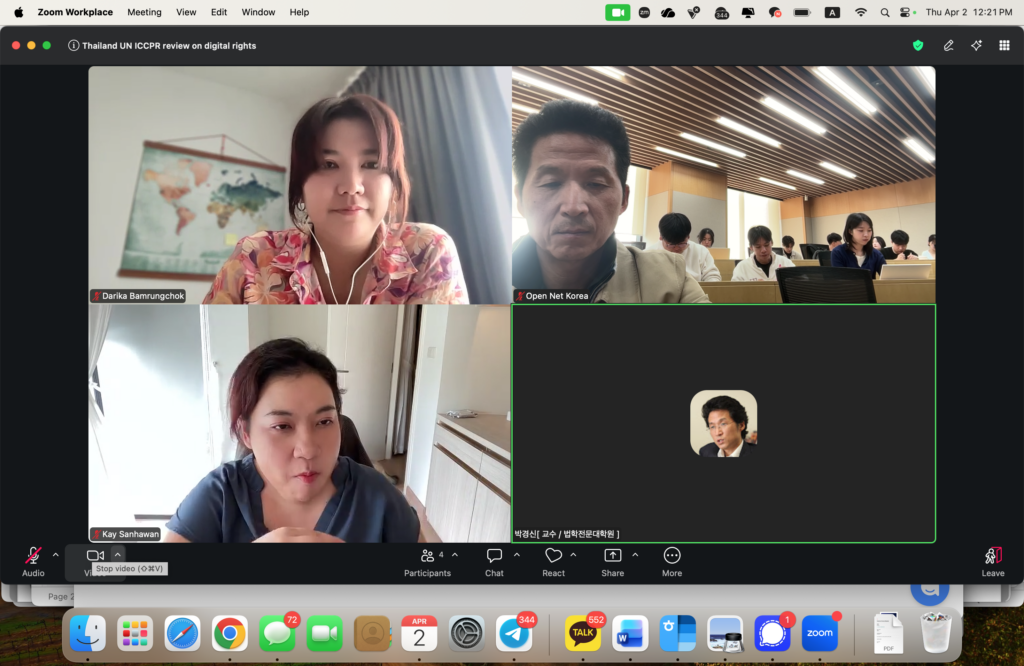Select Darika Bamrungchok's video tile
Image resolution: width=1024 pixels, height=666 pixels.
(300, 185)
